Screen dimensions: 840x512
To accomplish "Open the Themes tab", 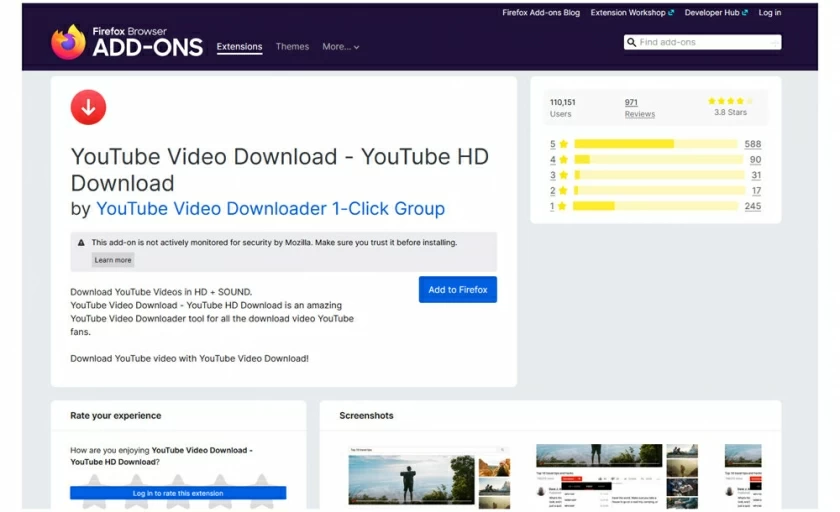I will [x=292, y=47].
